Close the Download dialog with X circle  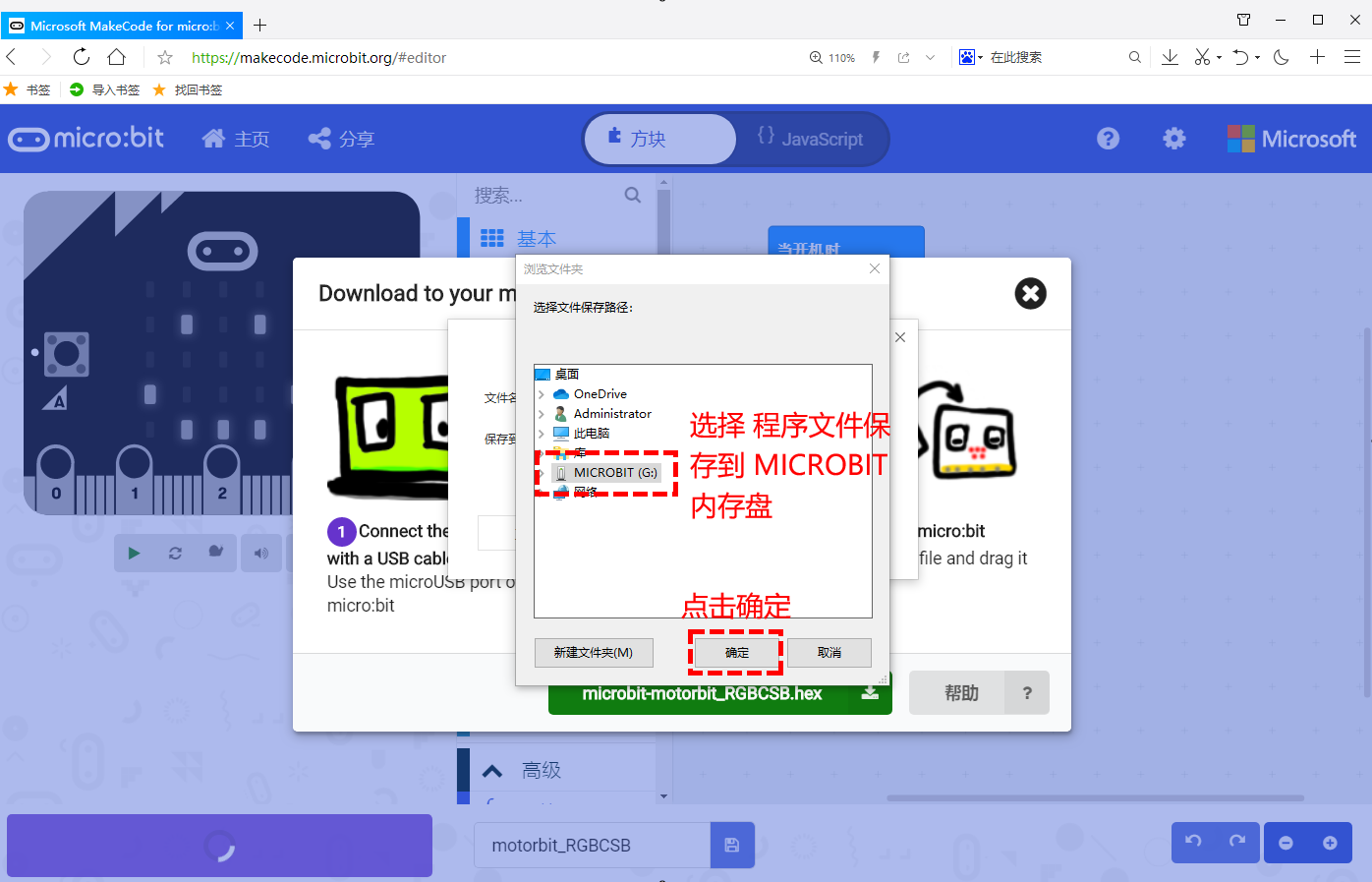click(x=1030, y=293)
